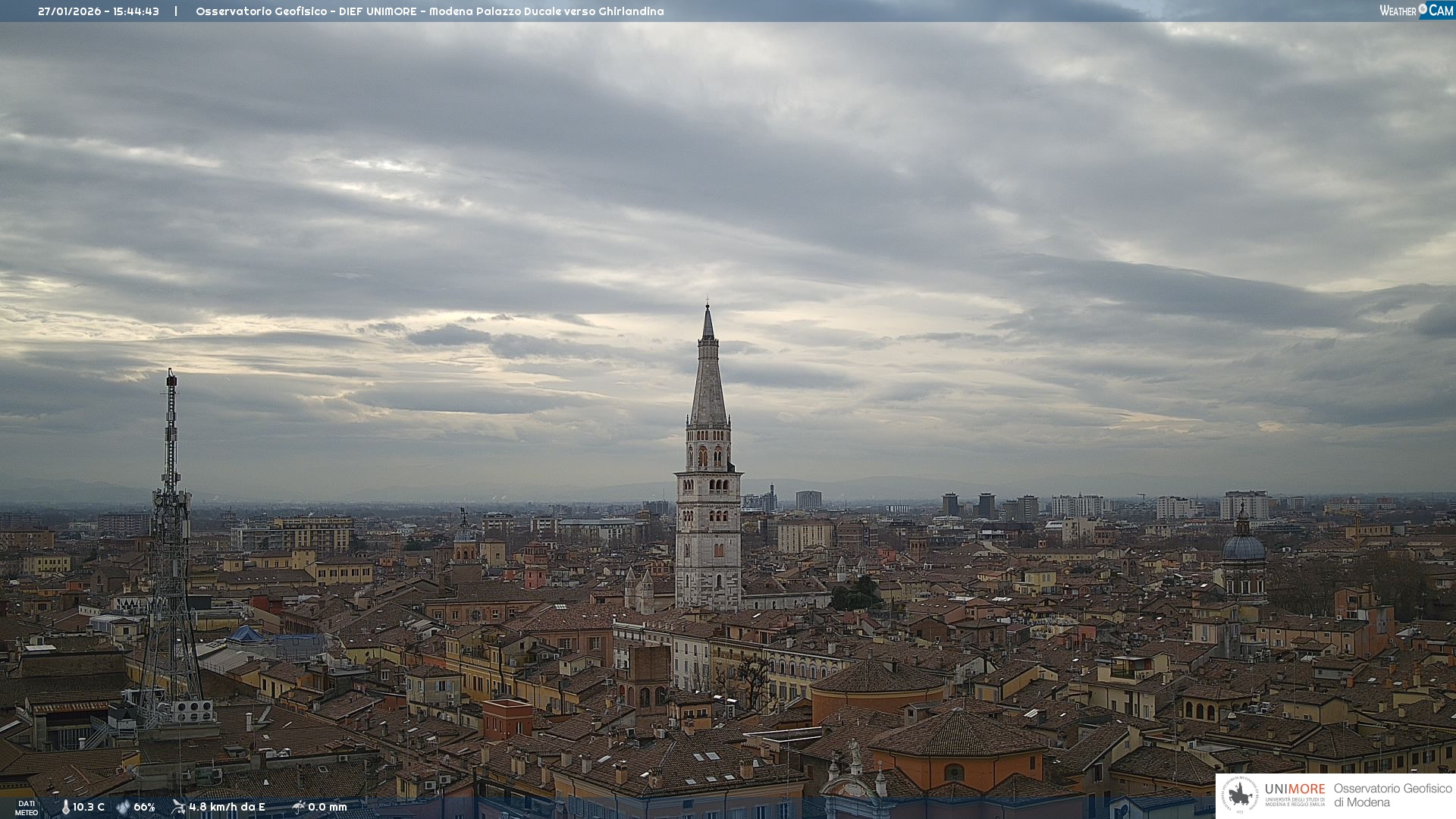Click the rain umbrella precipitation icon

click(298, 807)
